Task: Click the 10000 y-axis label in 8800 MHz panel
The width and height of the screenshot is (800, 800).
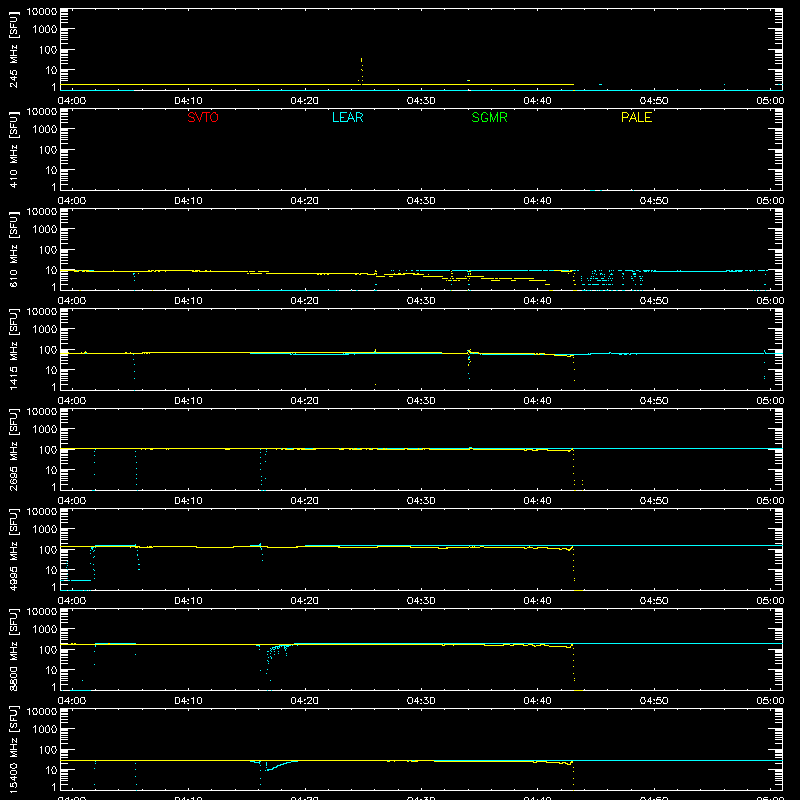Action: pos(42,612)
